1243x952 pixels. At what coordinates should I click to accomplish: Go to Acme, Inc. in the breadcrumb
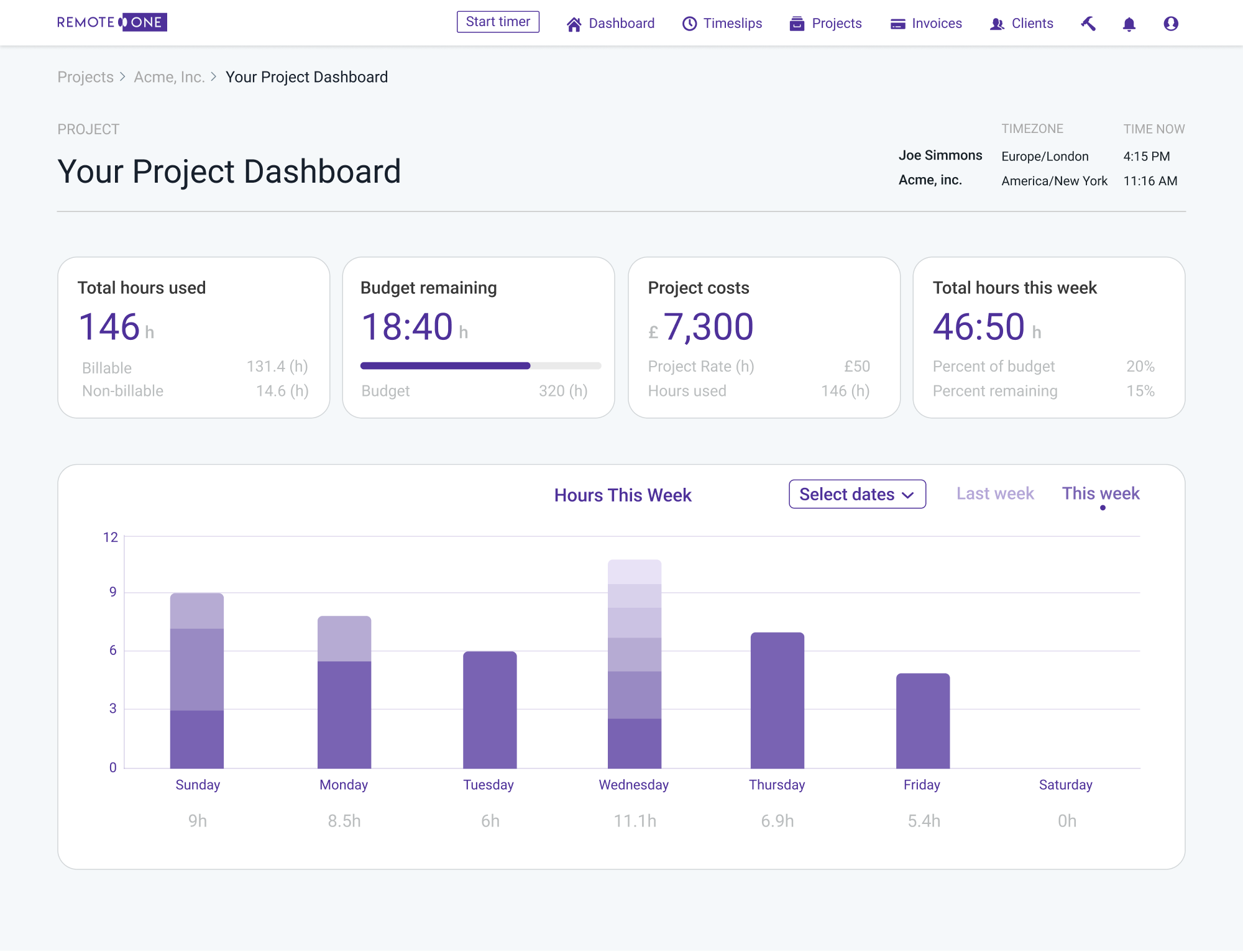[169, 77]
